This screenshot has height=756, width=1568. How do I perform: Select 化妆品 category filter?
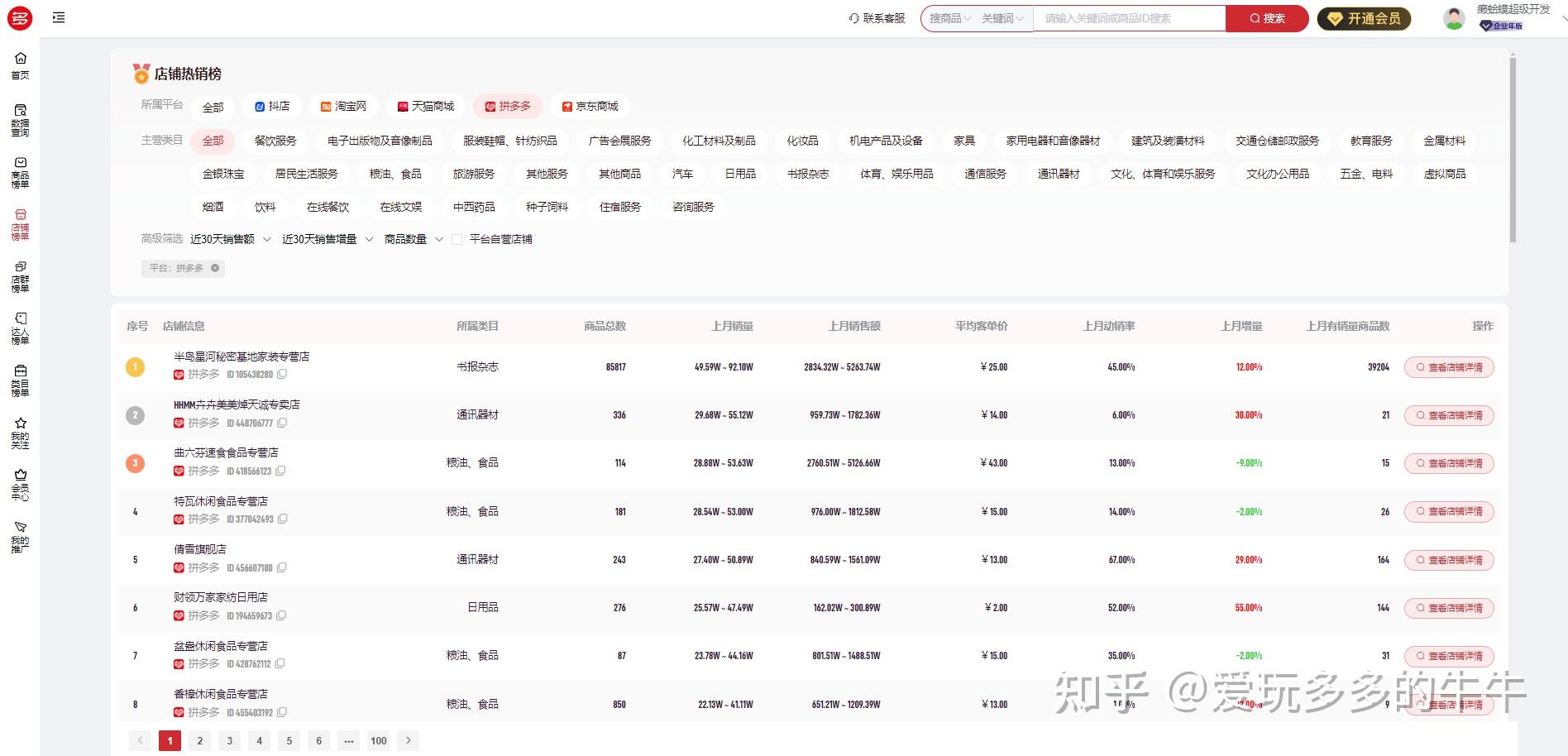801,141
